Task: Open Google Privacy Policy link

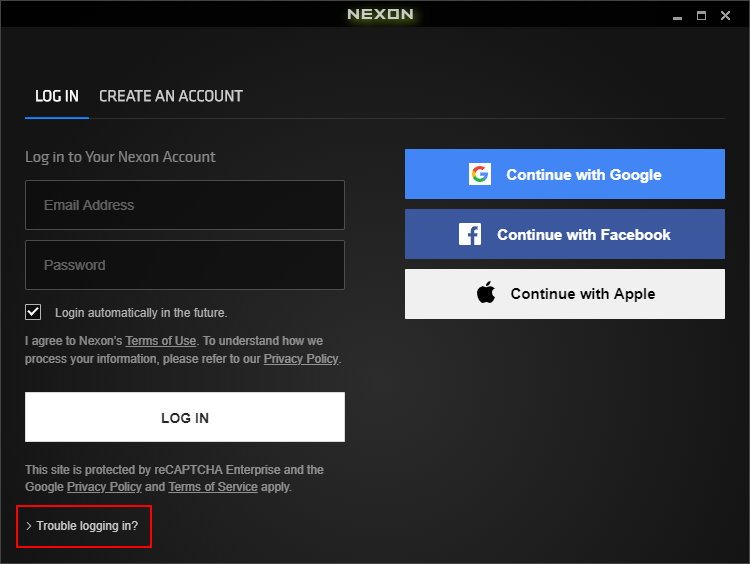Action: [x=104, y=487]
